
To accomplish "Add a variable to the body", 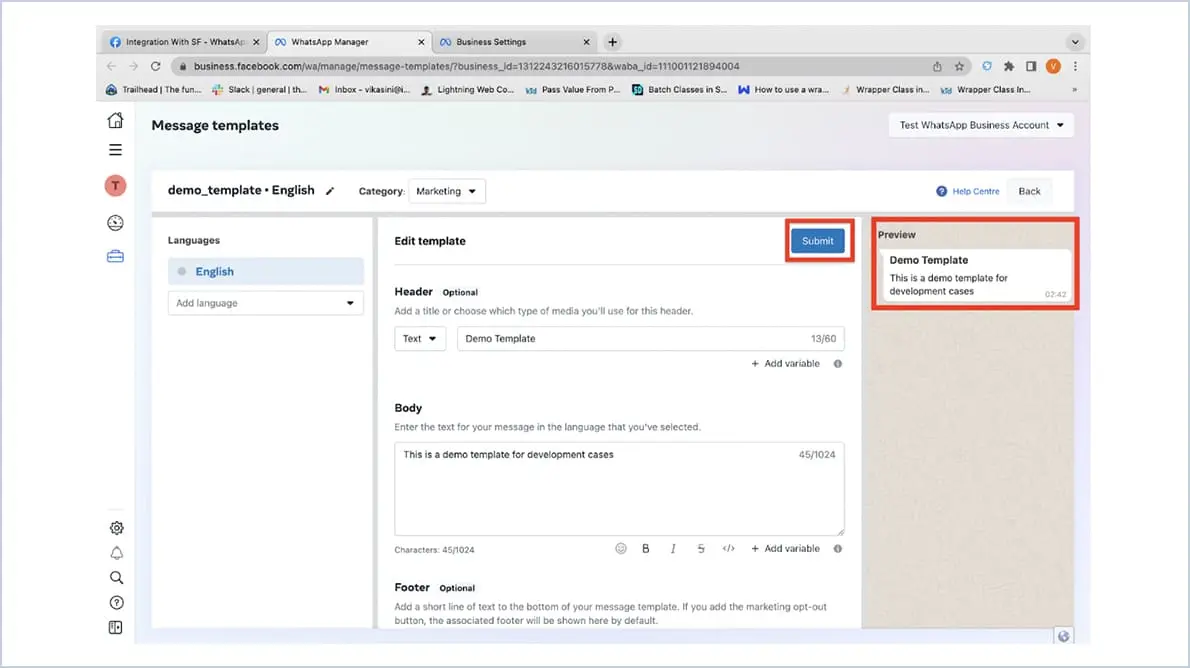I will click(785, 549).
